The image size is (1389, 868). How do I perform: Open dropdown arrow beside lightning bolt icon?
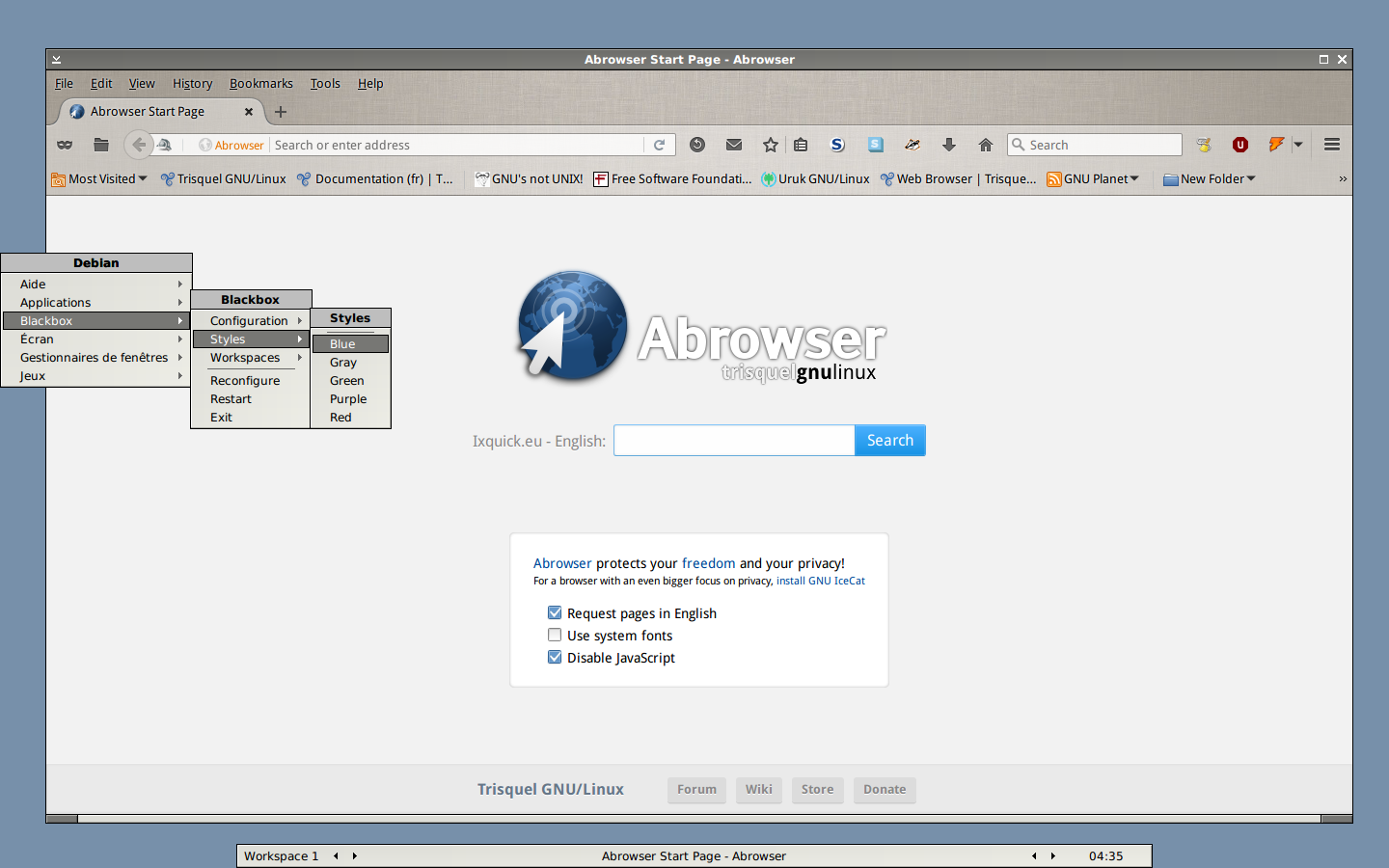(1298, 145)
